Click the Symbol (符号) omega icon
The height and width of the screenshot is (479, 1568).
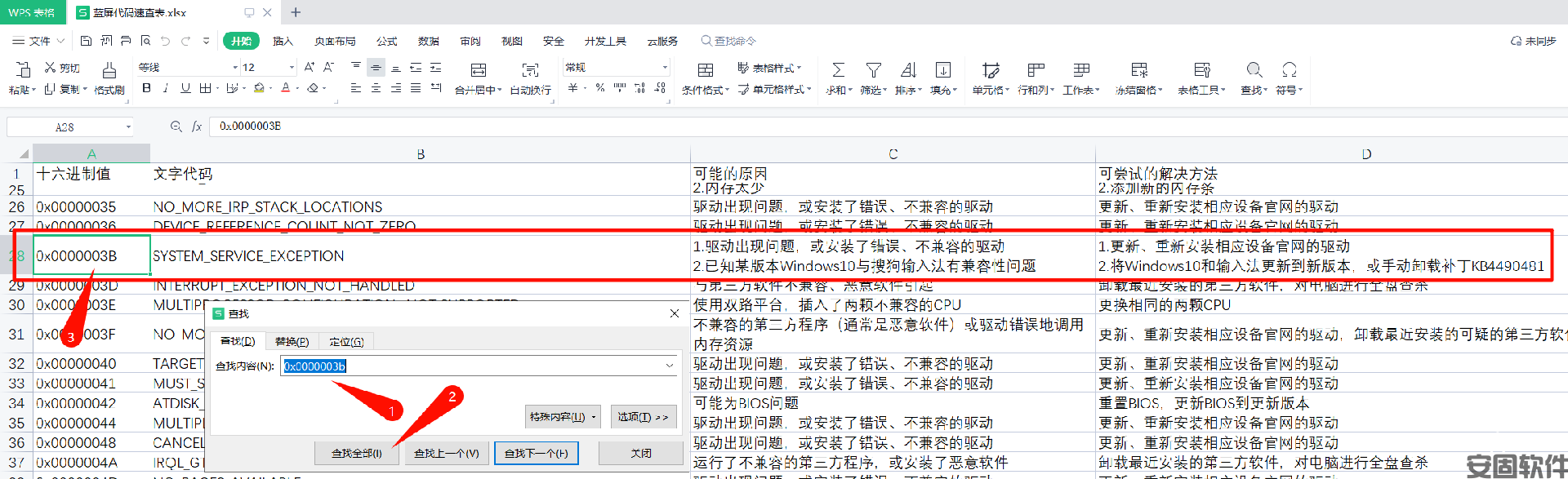pos(1289,70)
